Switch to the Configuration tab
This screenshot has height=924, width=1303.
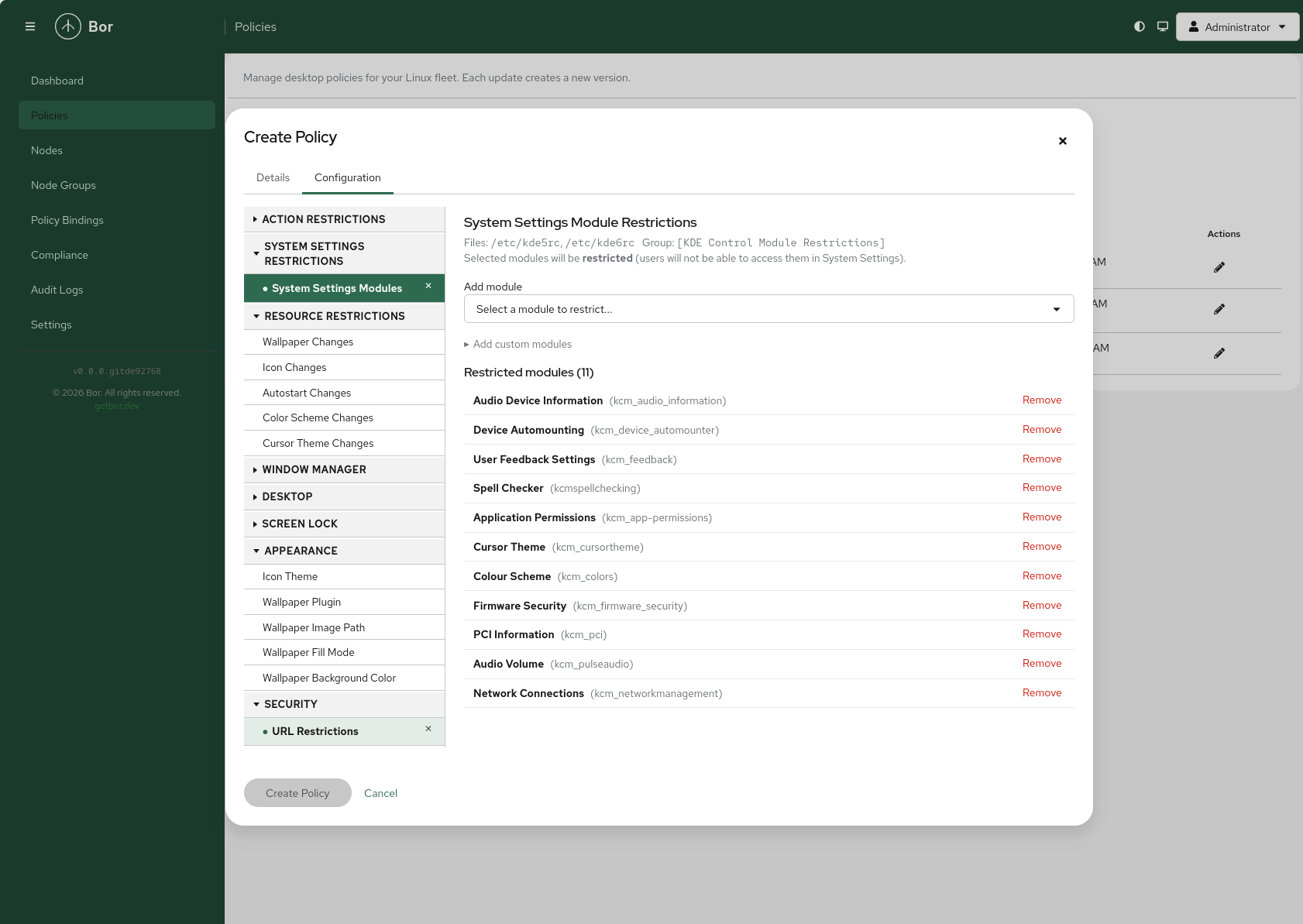tap(347, 177)
